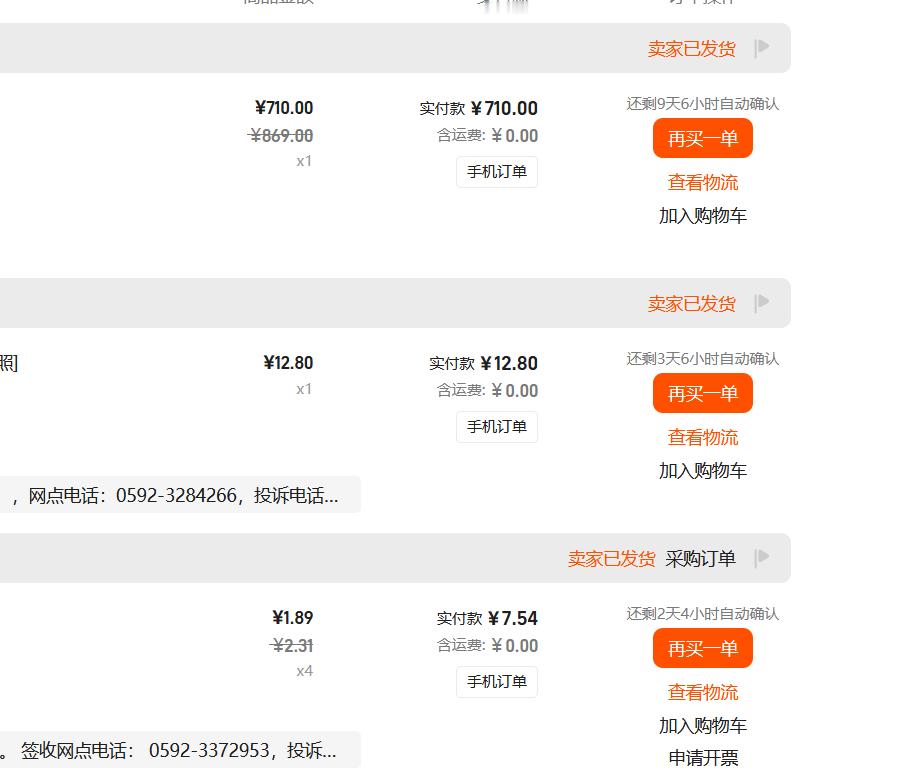Image resolution: width=900 pixels, height=768 pixels.
Task: Click 加入购物车 under the ¥7.54 order
Action: pyautogui.click(x=703, y=726)
